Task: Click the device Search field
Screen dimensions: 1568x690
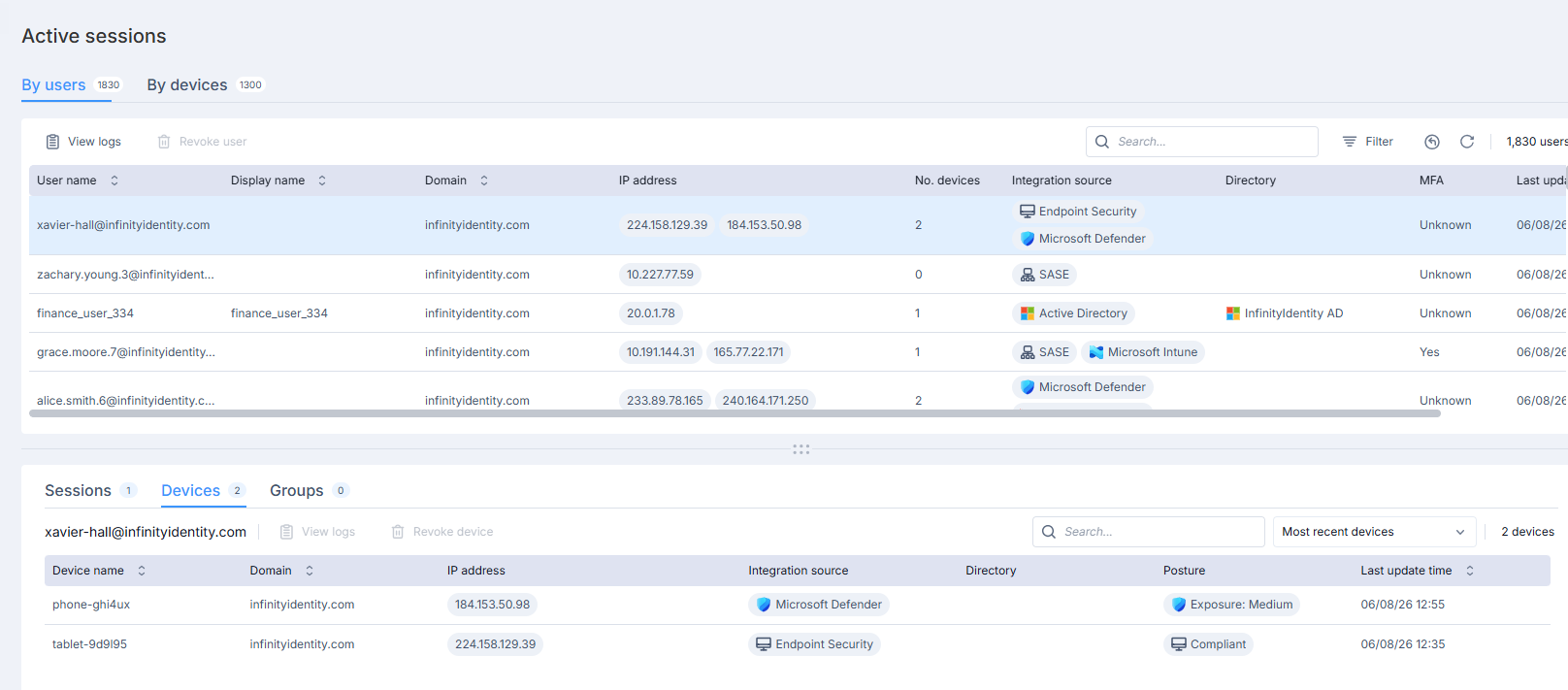Action: (1148, 532)
